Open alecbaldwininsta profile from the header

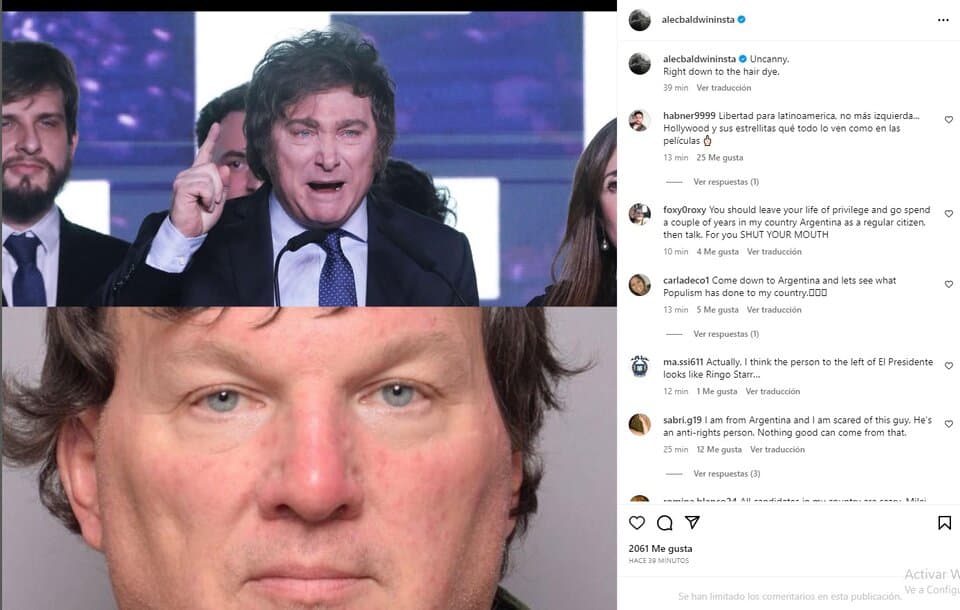point(697,20)
